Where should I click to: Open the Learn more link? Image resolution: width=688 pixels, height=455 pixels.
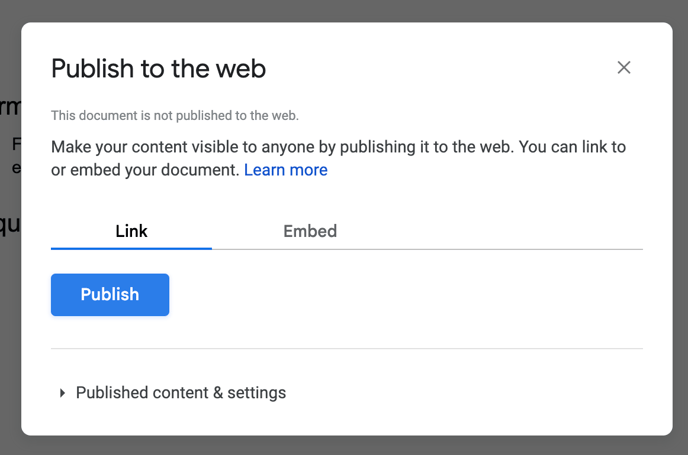[285, 170]
